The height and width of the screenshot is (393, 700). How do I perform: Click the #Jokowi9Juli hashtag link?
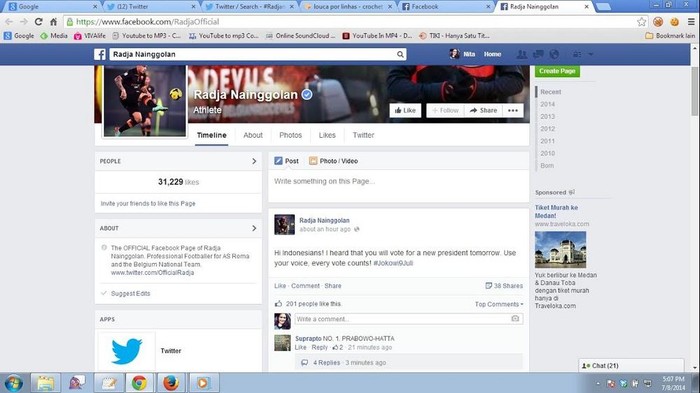click(393, 263)
